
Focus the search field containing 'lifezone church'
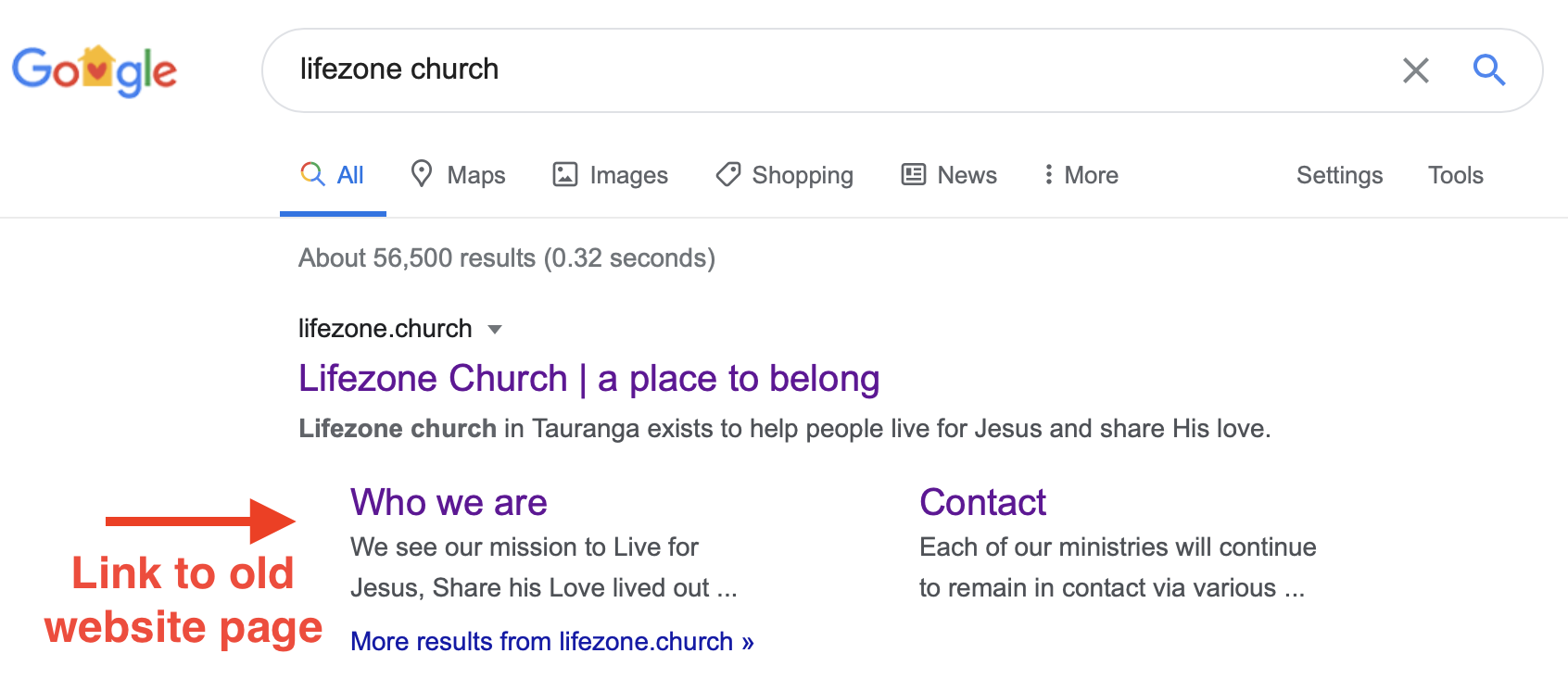click(x=902, y=70)
